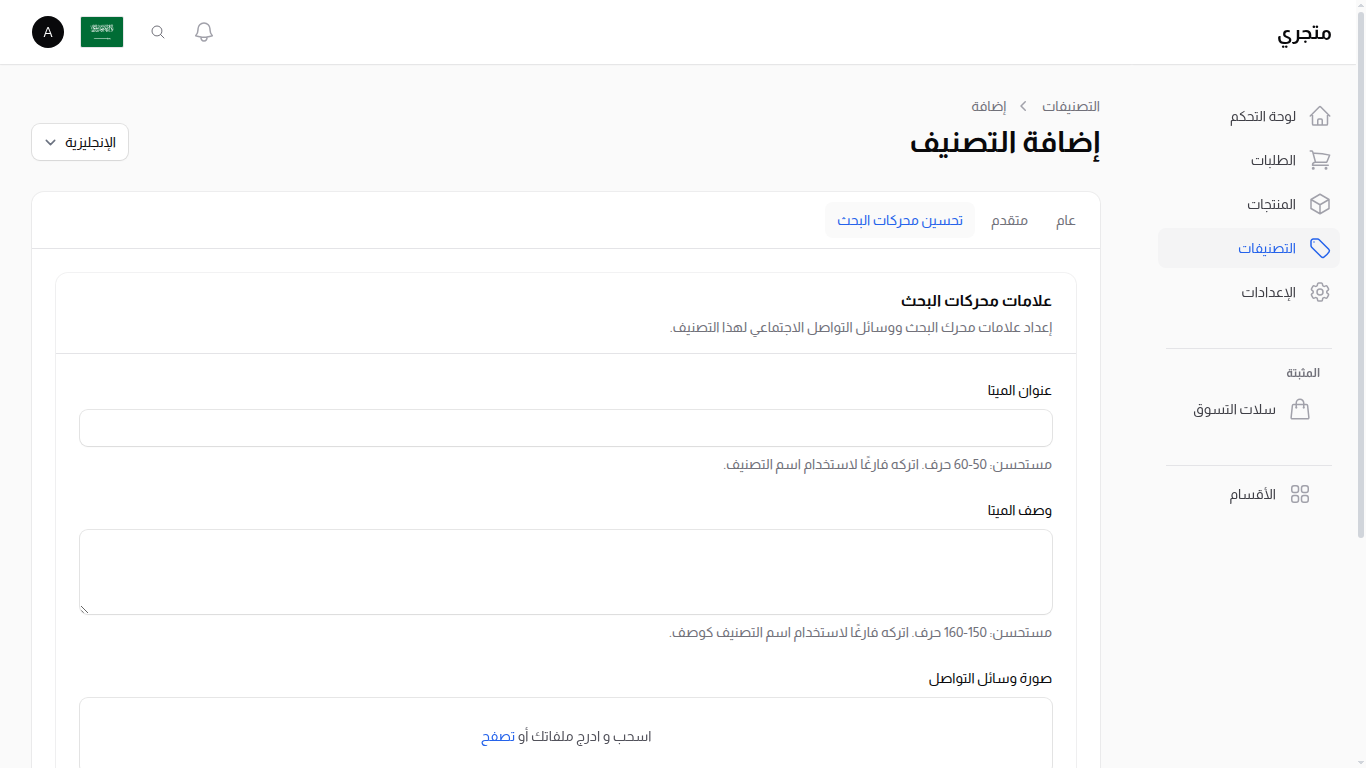Open the user avatar menu
The image size is (1366, 768).
[x=47, y=32]
